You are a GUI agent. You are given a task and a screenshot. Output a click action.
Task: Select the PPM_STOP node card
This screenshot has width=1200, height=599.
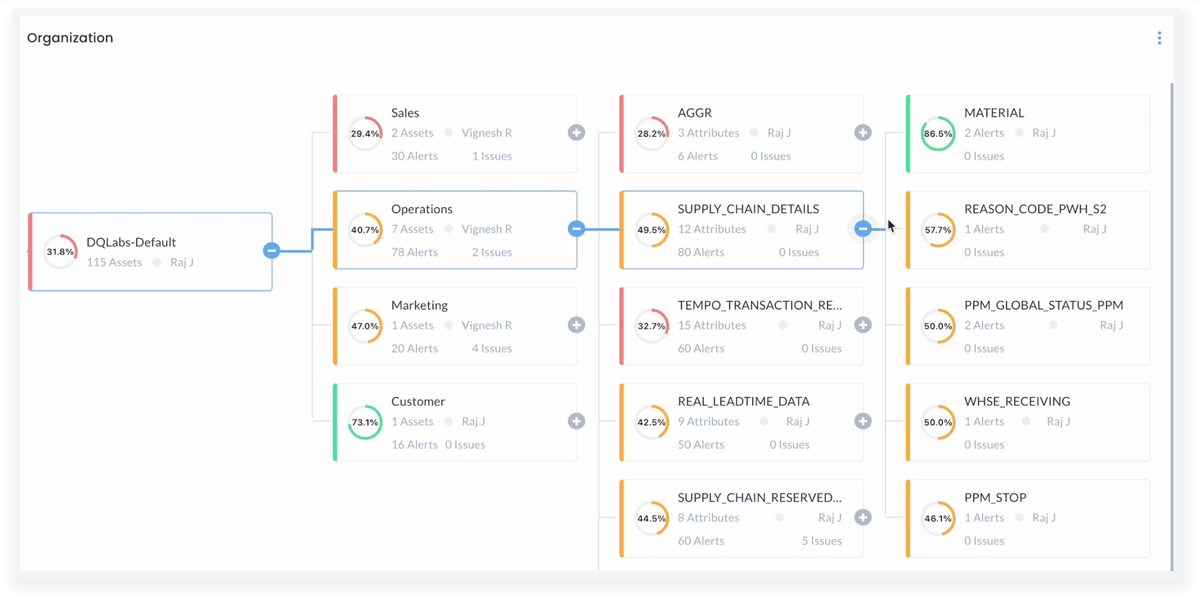pyautogui.click(x=1027, y=518)
